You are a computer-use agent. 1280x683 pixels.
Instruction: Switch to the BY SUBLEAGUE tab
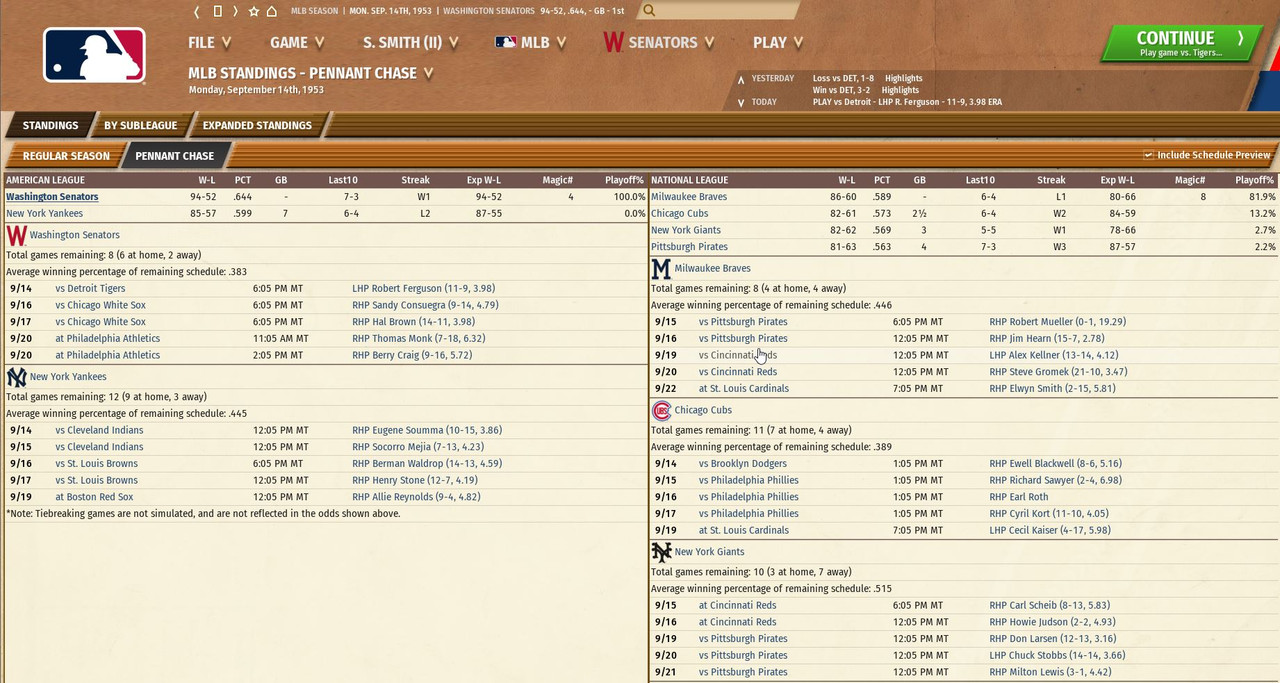click(x=141, y=125)
